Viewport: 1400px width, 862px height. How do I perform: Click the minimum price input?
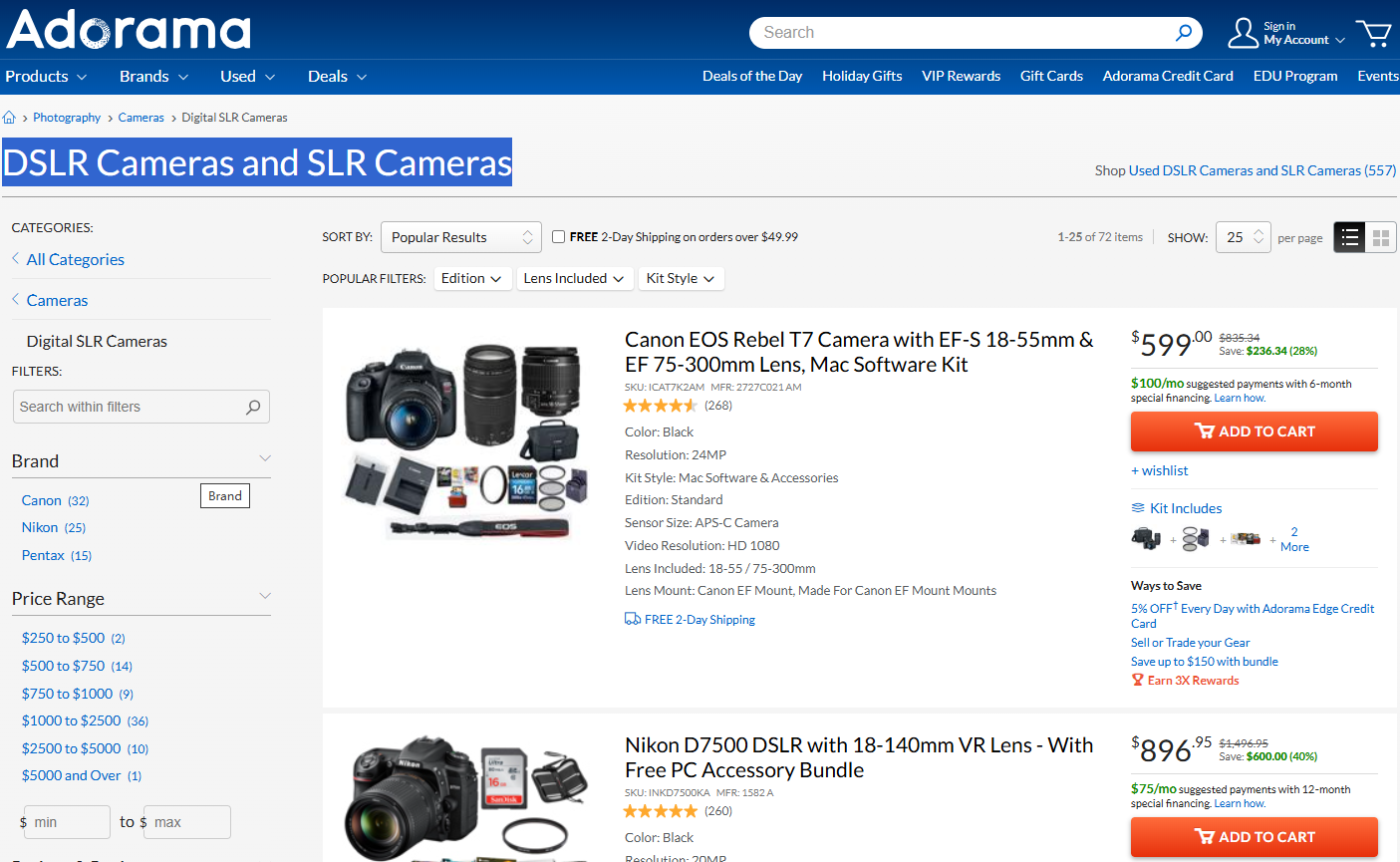click(x=67, y=822)
